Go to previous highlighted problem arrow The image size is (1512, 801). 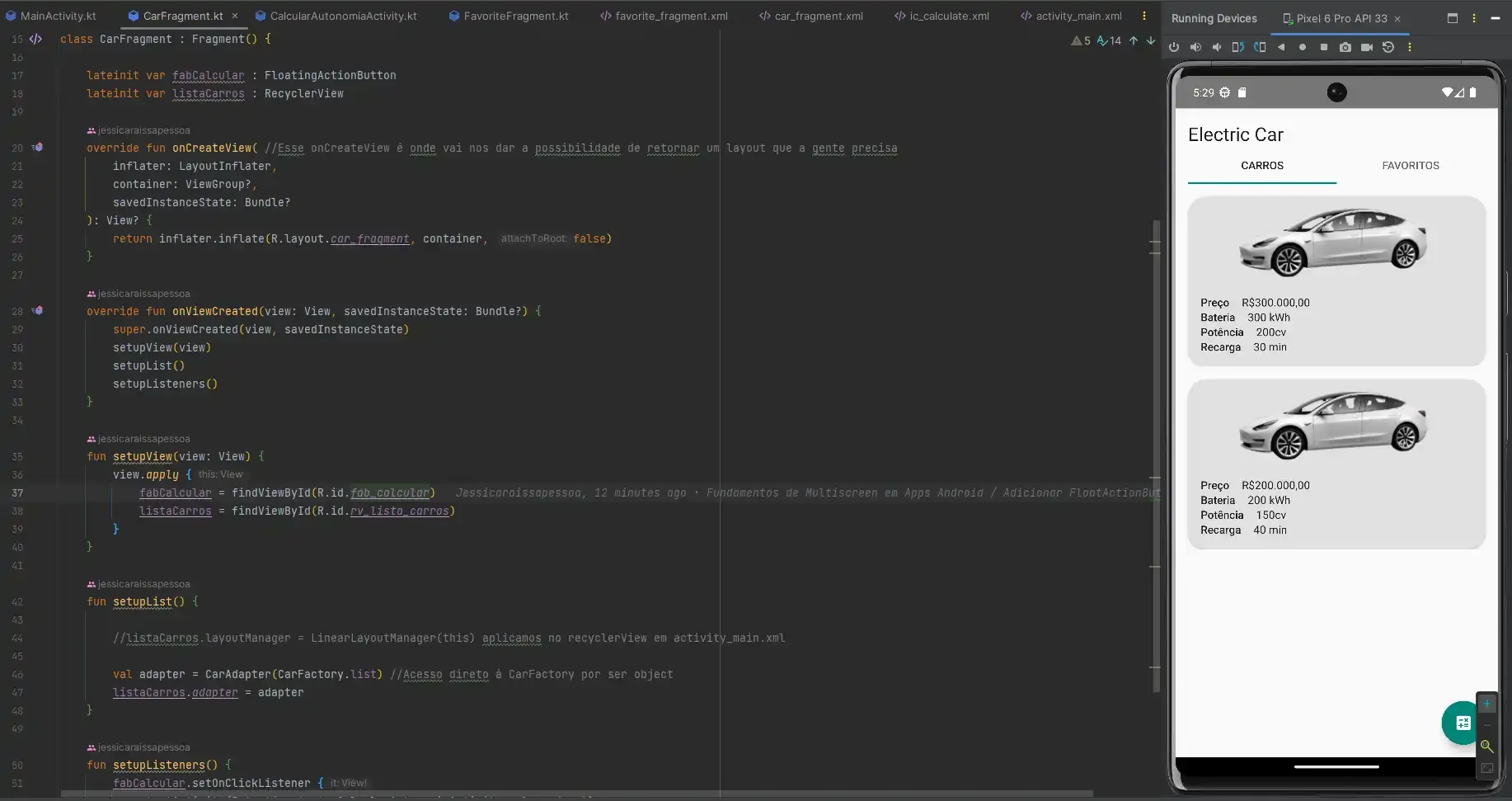click(1134, 40)
